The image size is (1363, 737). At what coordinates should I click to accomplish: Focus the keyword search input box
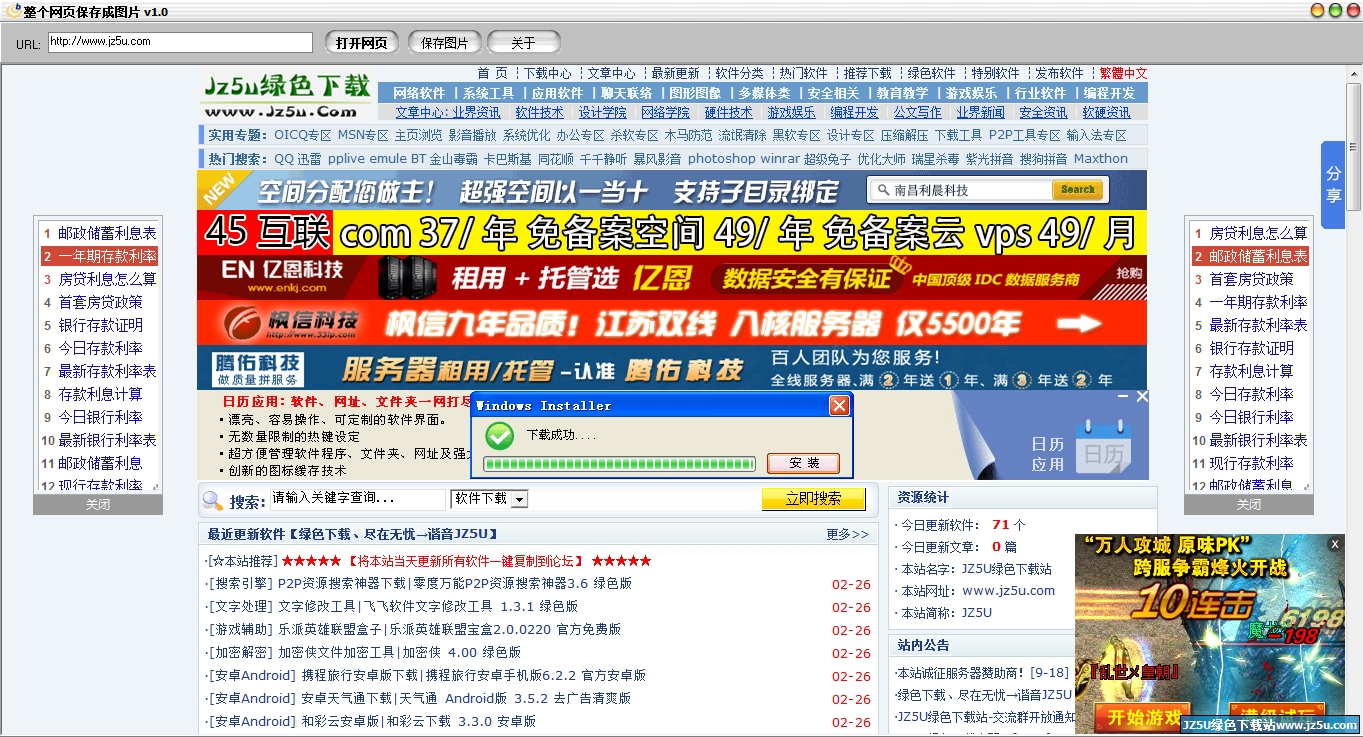357,498
